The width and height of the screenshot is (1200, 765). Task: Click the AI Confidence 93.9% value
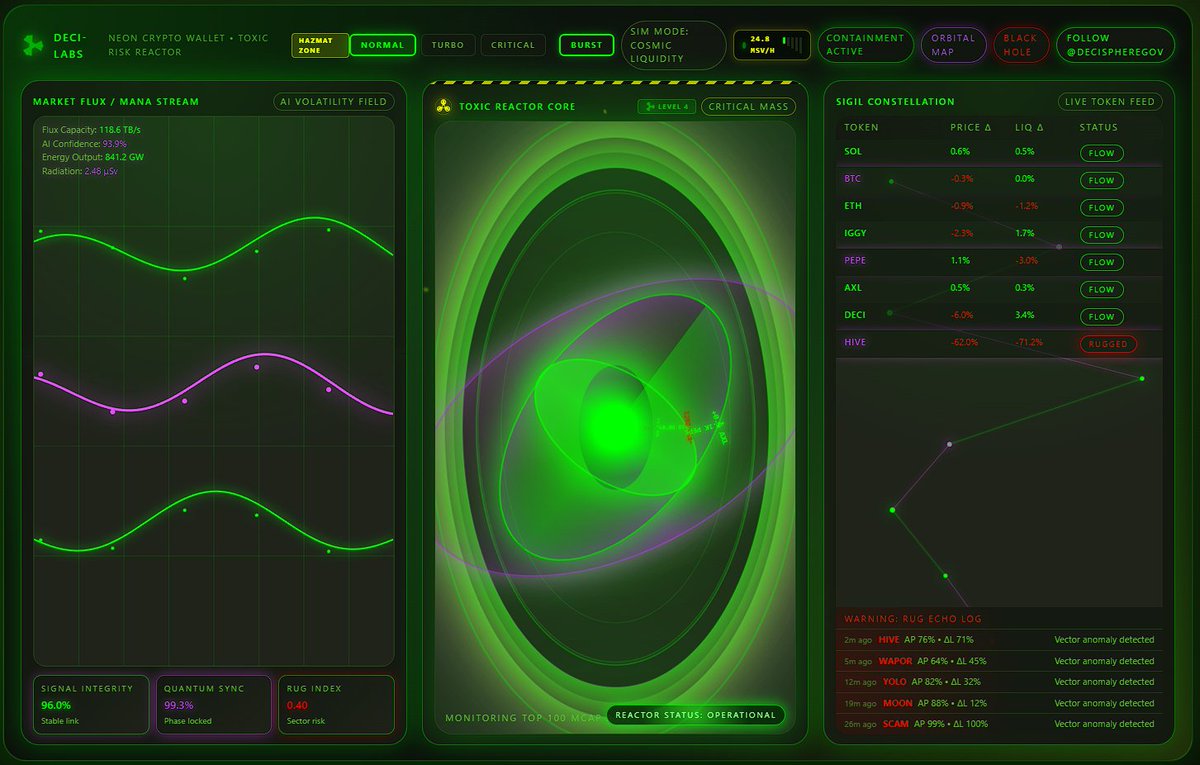tap(115, 144)
